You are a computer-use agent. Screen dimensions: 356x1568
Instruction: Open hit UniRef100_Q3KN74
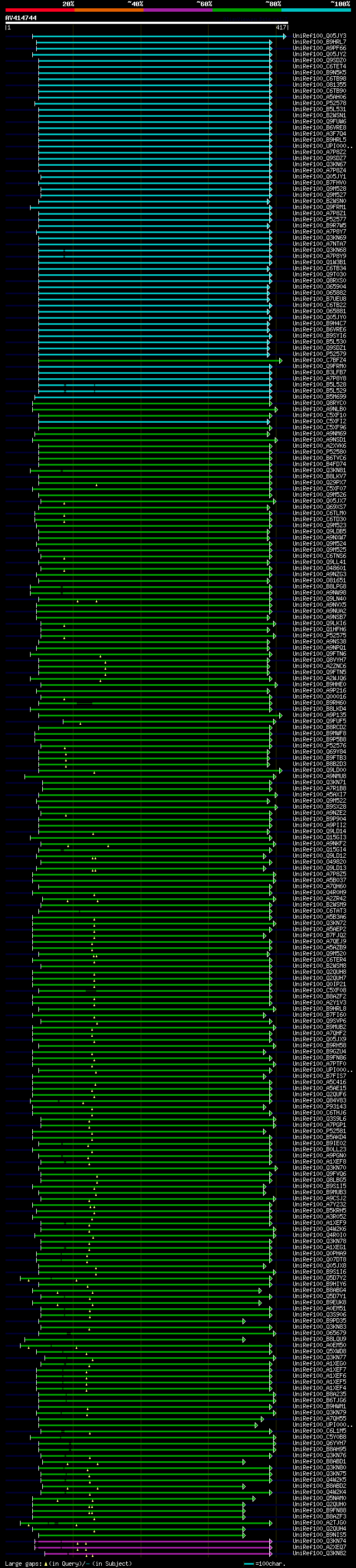click(319, 1541)
